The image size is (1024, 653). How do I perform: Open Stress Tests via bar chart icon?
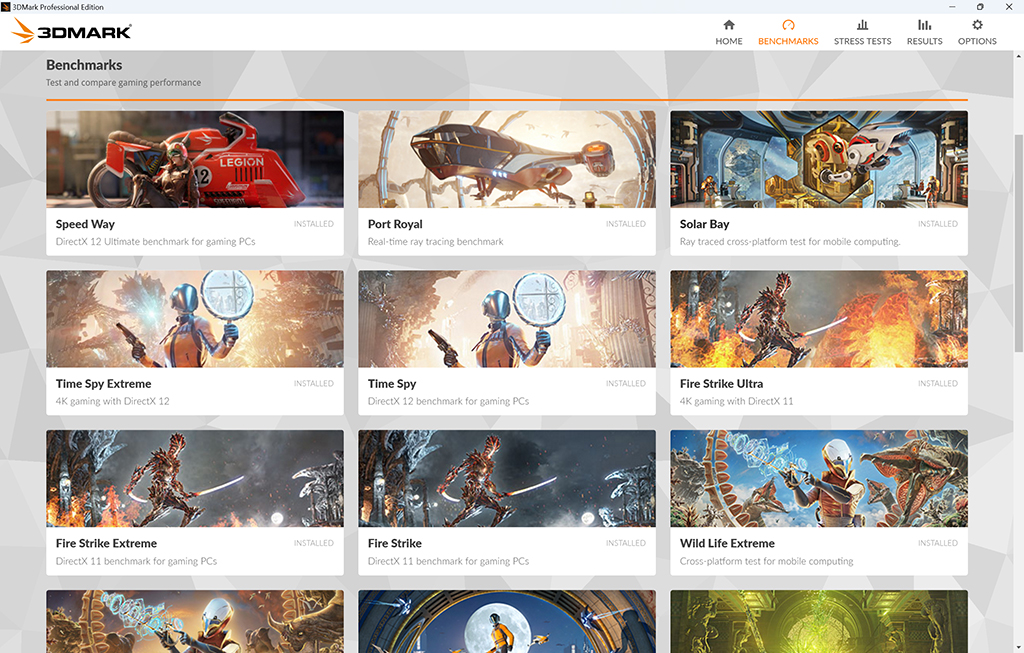pyautogui.click(x=862, y=25)
